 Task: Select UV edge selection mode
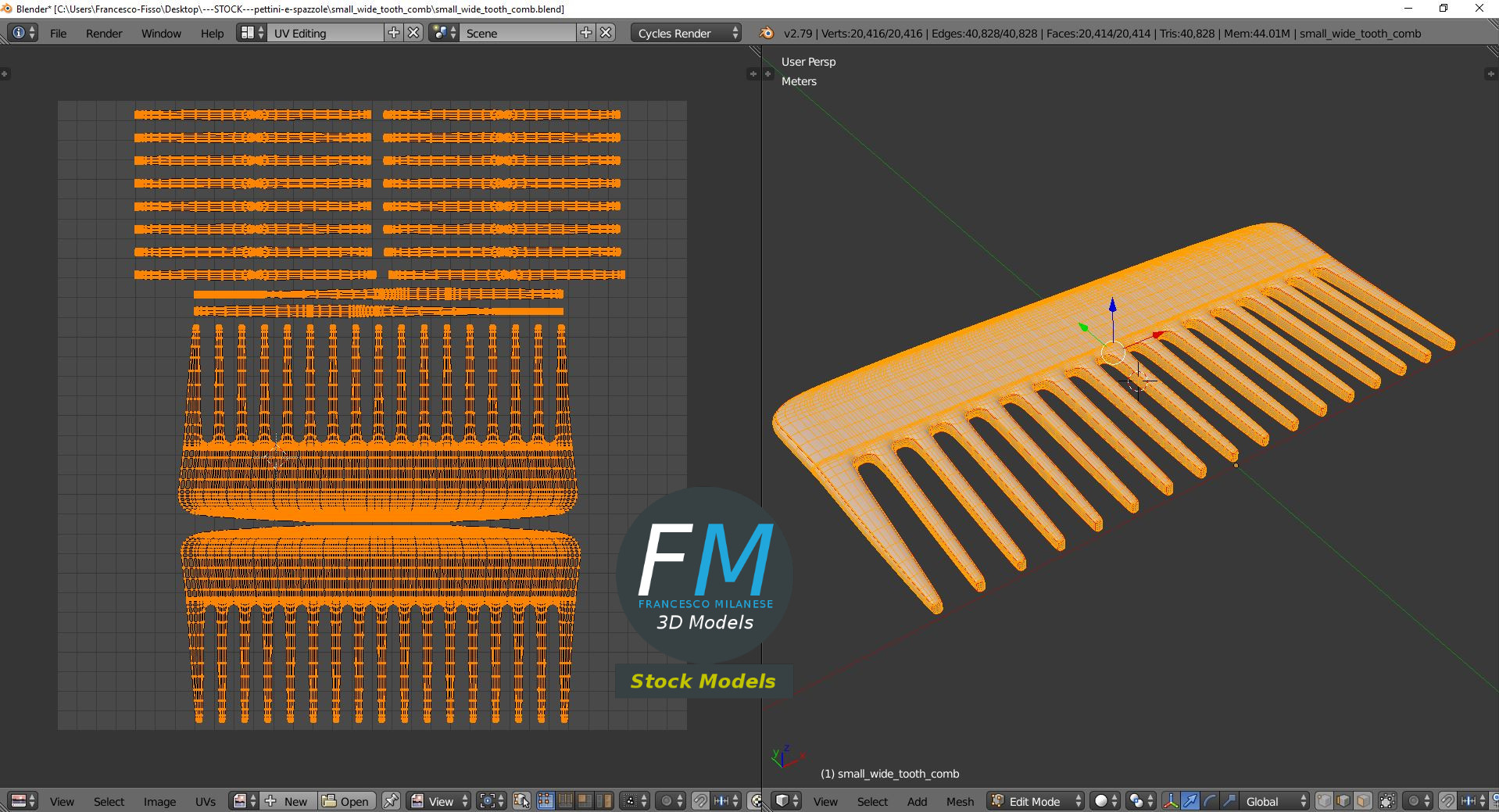click(565, 801)
